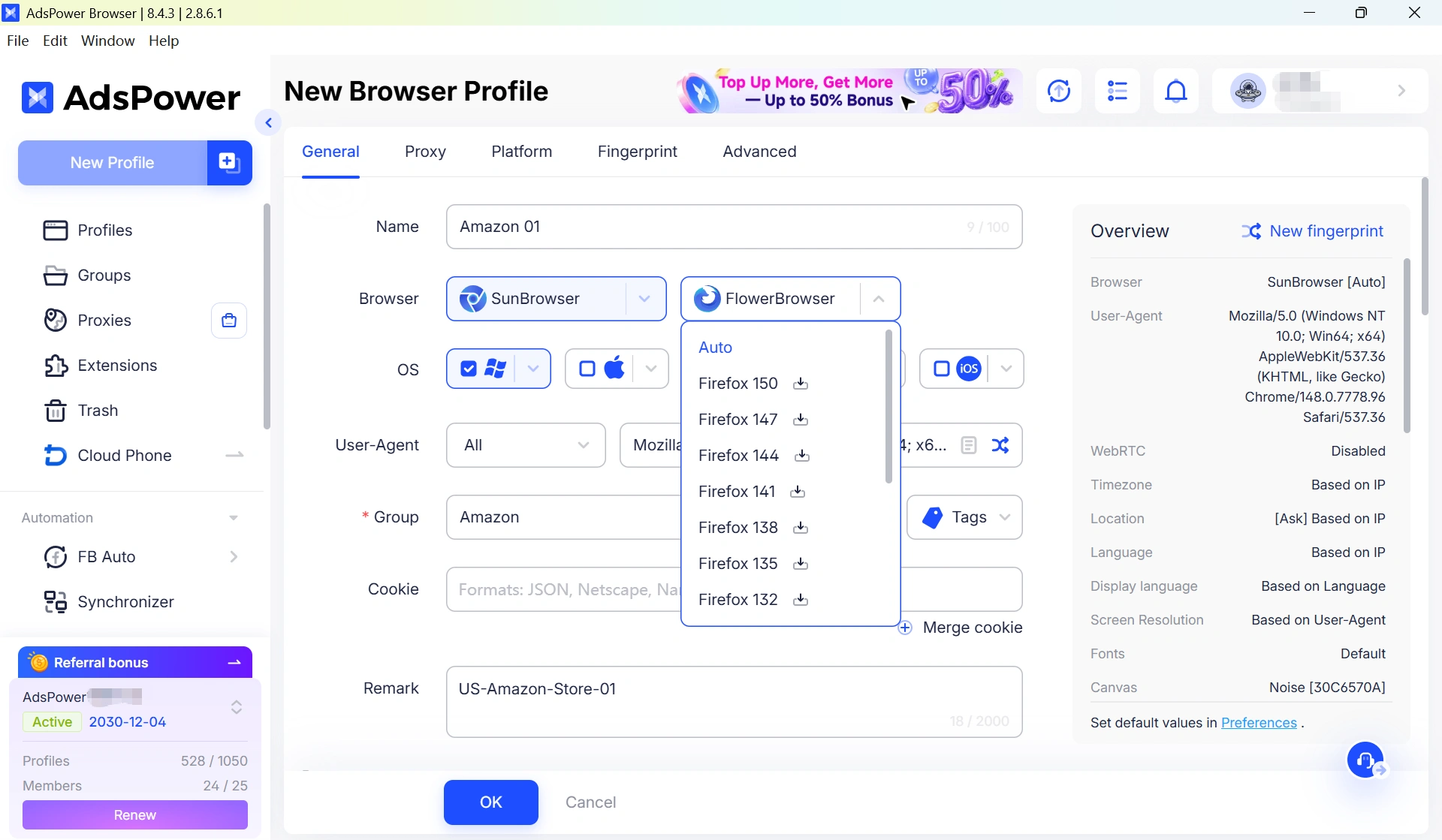
Task: Download the Firefox 150 kernel
Action: pyautogui.click(x=801, y=384)
